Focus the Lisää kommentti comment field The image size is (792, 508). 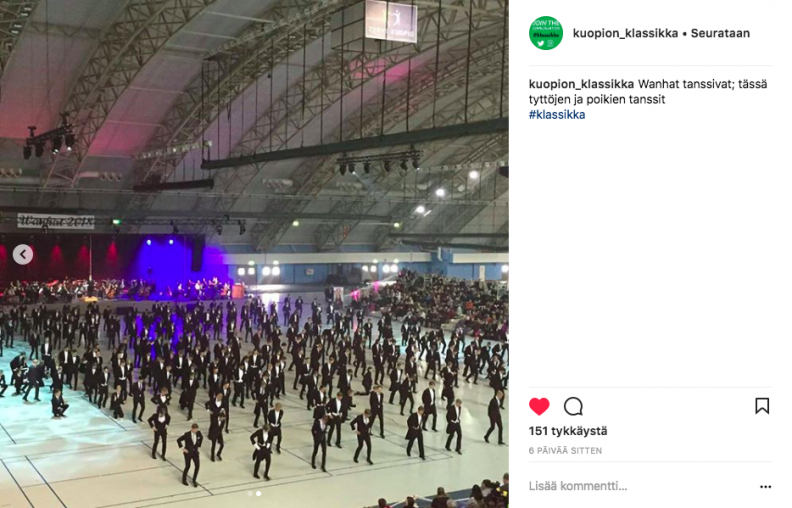click(641, 486)
